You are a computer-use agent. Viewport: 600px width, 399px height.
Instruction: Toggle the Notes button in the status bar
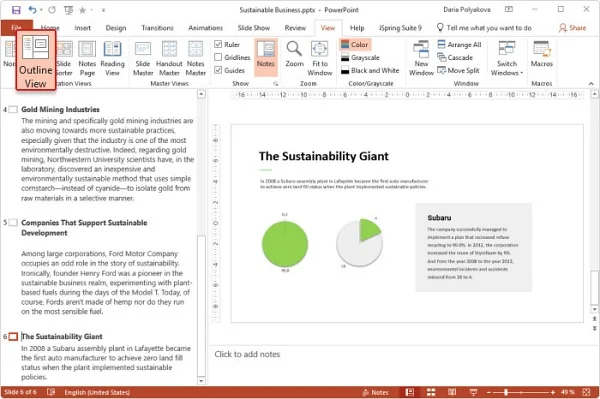[375, 392]
